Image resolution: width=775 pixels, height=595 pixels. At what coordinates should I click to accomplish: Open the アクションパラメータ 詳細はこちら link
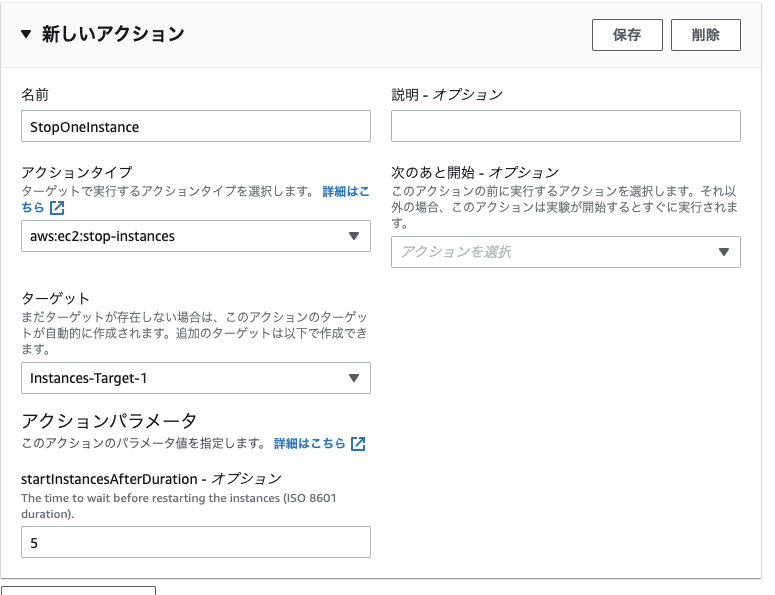point(309,443)
